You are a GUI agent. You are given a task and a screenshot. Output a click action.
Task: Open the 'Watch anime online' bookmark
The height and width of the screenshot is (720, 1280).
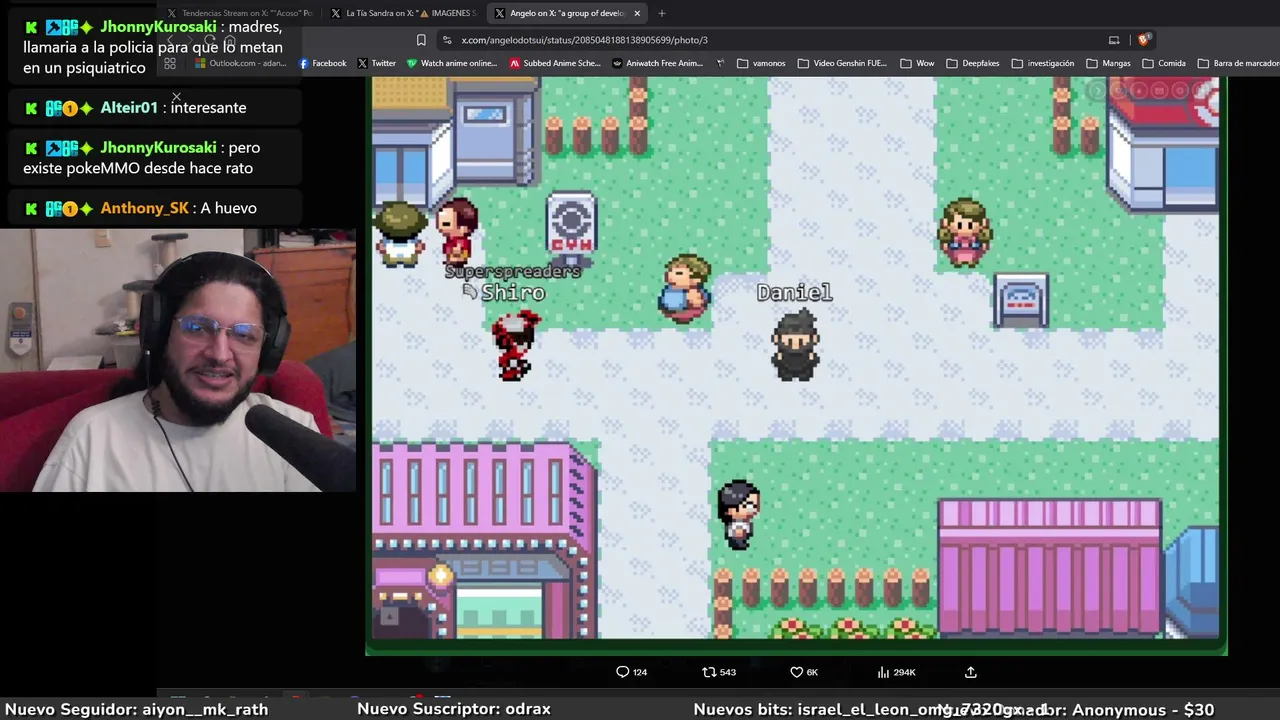(452, 63)
